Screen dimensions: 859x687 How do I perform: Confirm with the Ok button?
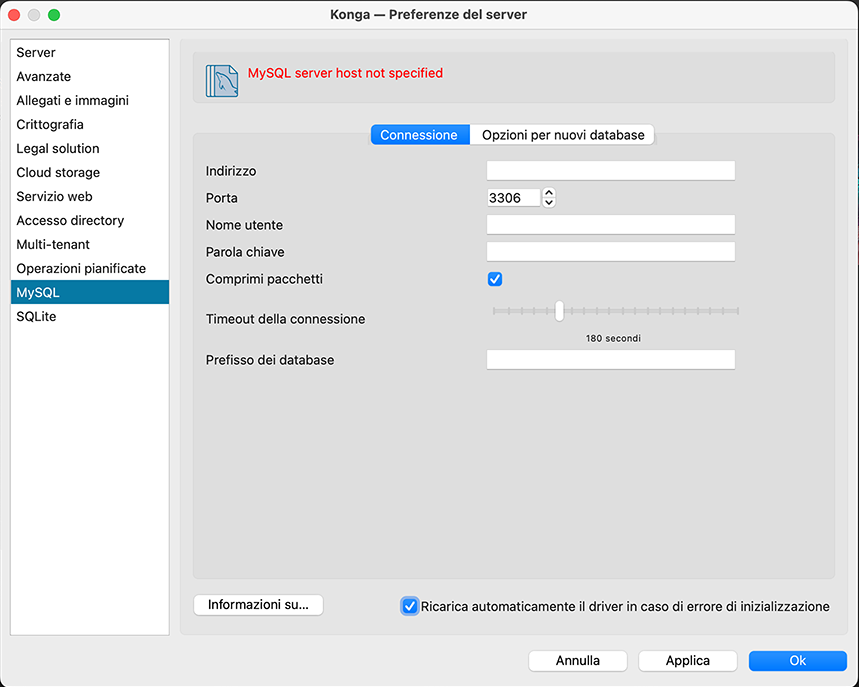(797, 660)
